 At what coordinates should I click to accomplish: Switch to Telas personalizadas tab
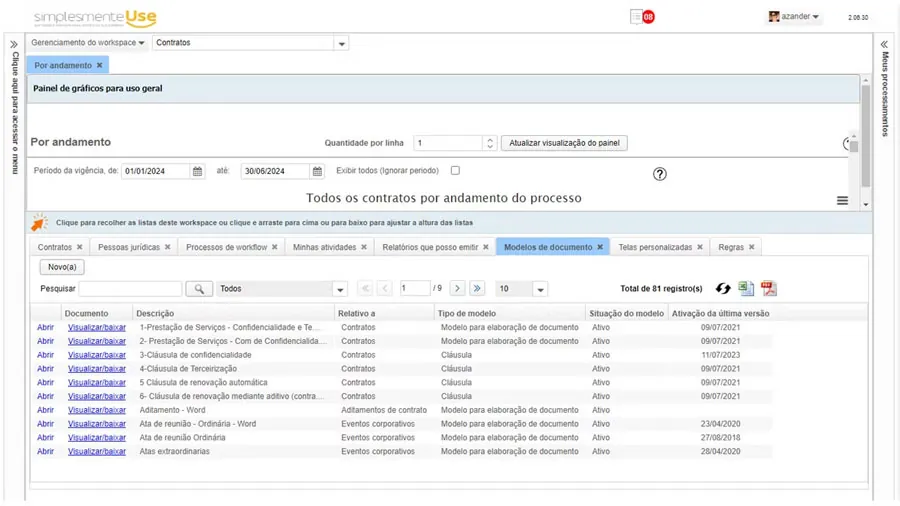[655, 247]
